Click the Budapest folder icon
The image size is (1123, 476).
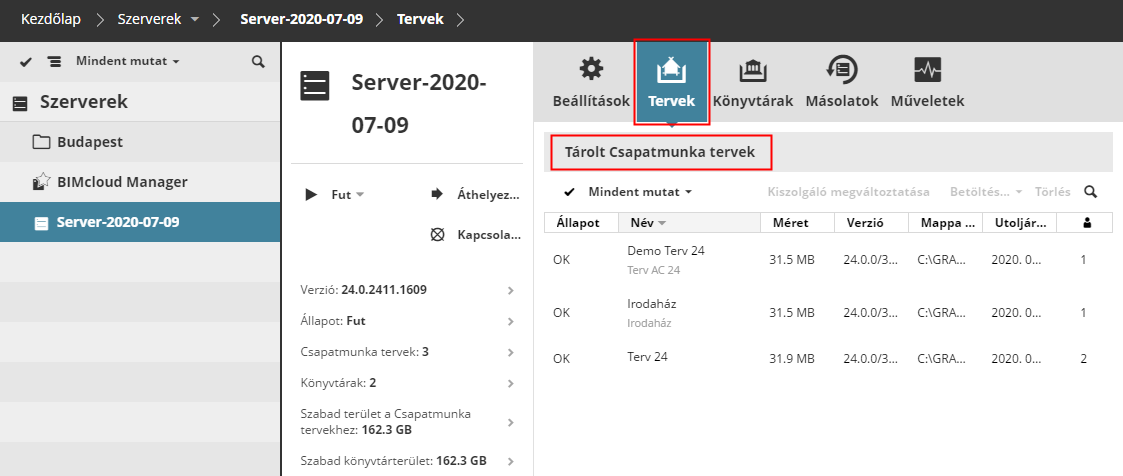pyautogui.click(x=42, y=142)
